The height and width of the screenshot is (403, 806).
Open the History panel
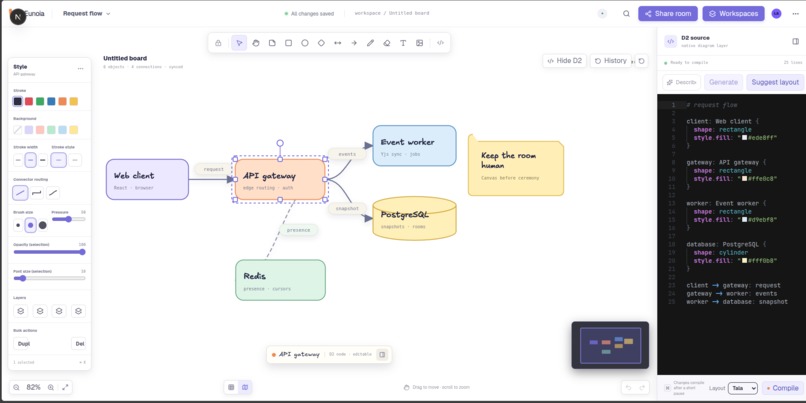611,61
